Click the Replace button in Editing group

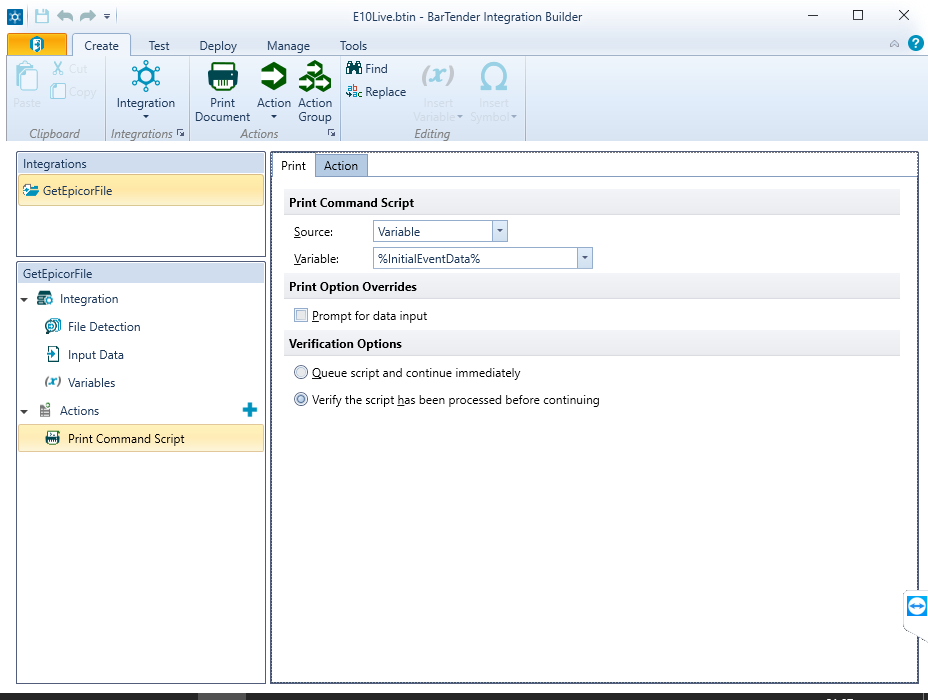tap(376, 92)
